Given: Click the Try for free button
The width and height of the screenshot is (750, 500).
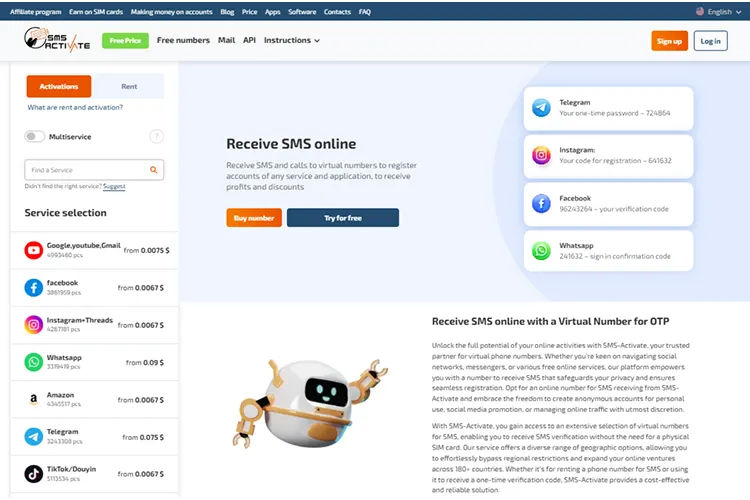Looking at the screenshot, I should point(343,218).
